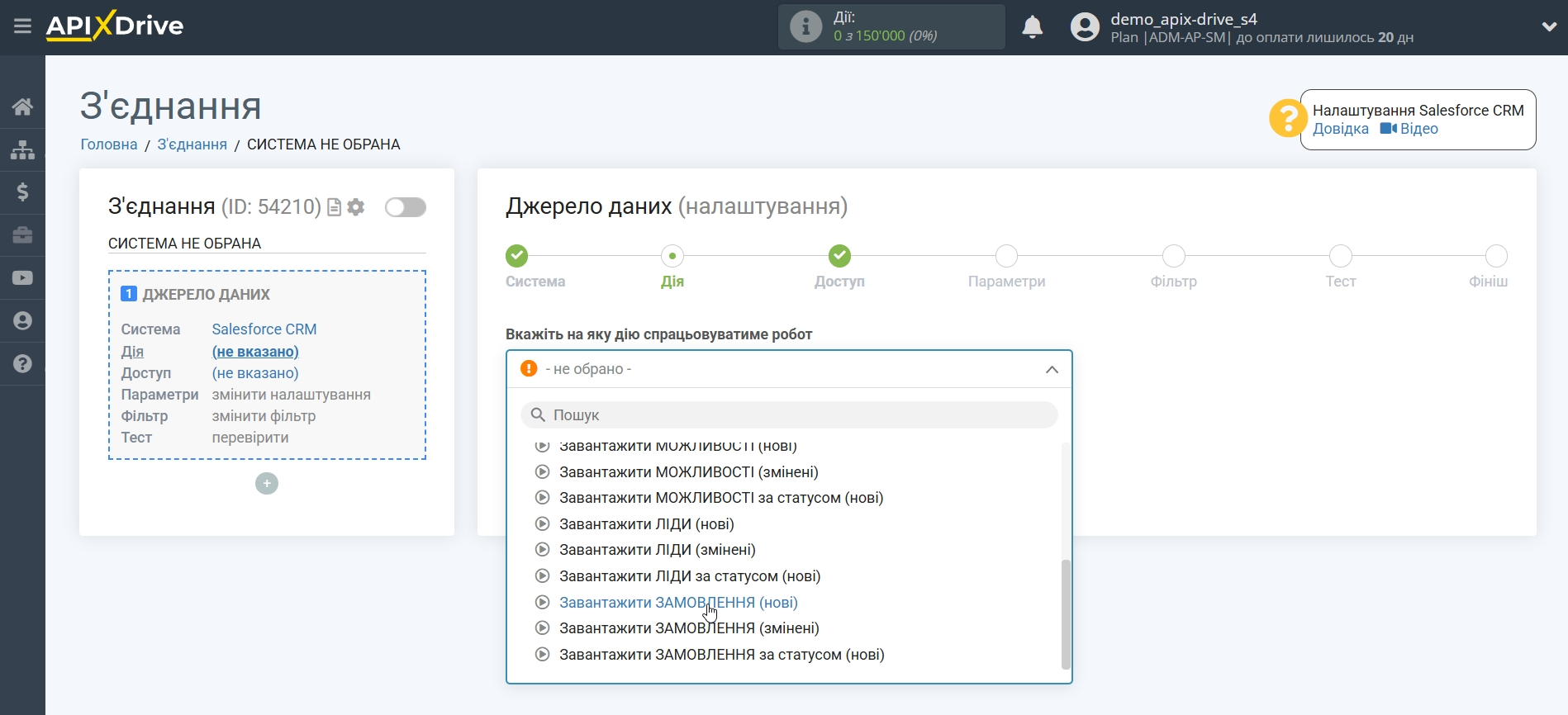Click the Тест step circle
The width and height of the screenshot is (1568, 715).
tap(1341, 256)
